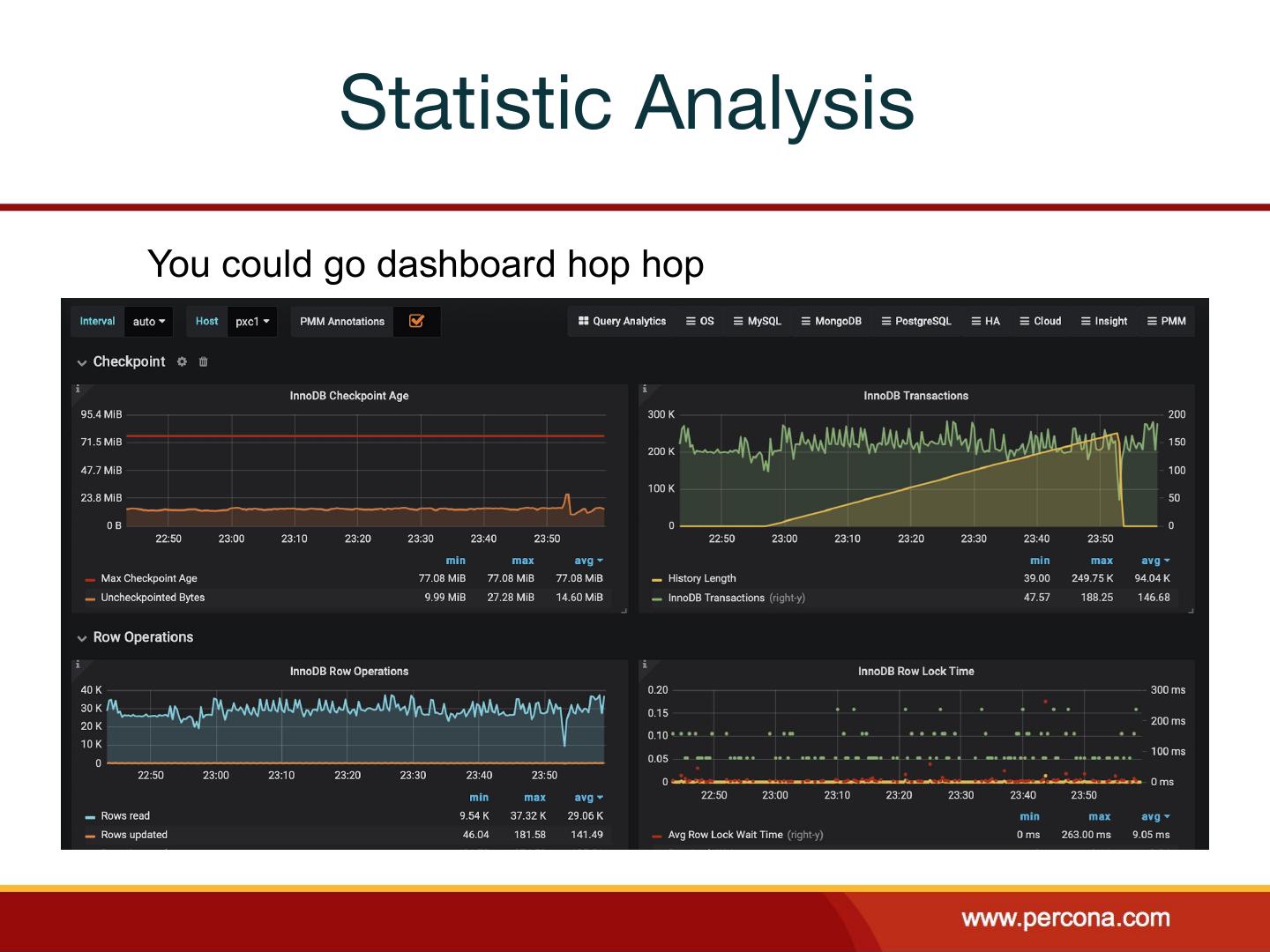
Task: Toggle the PMM Annotations checkbox
Action: pyautogui.click(x=416, y=321)
